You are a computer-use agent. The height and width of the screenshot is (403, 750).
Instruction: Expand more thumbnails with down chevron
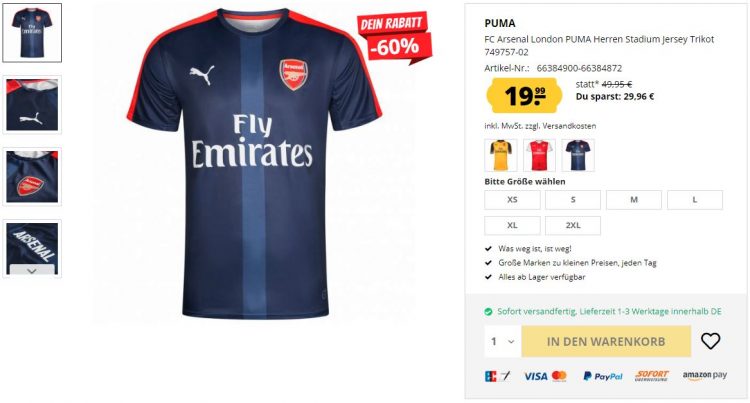[x=32, y=271]
